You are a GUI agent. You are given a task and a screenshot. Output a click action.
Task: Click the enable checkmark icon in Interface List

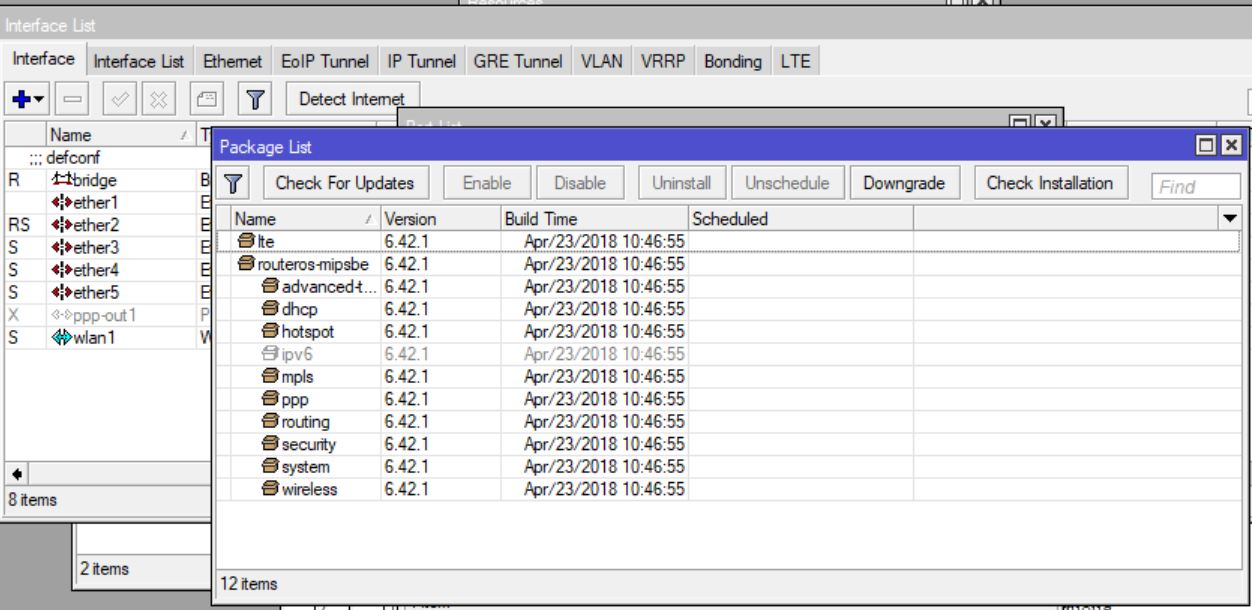120,99
